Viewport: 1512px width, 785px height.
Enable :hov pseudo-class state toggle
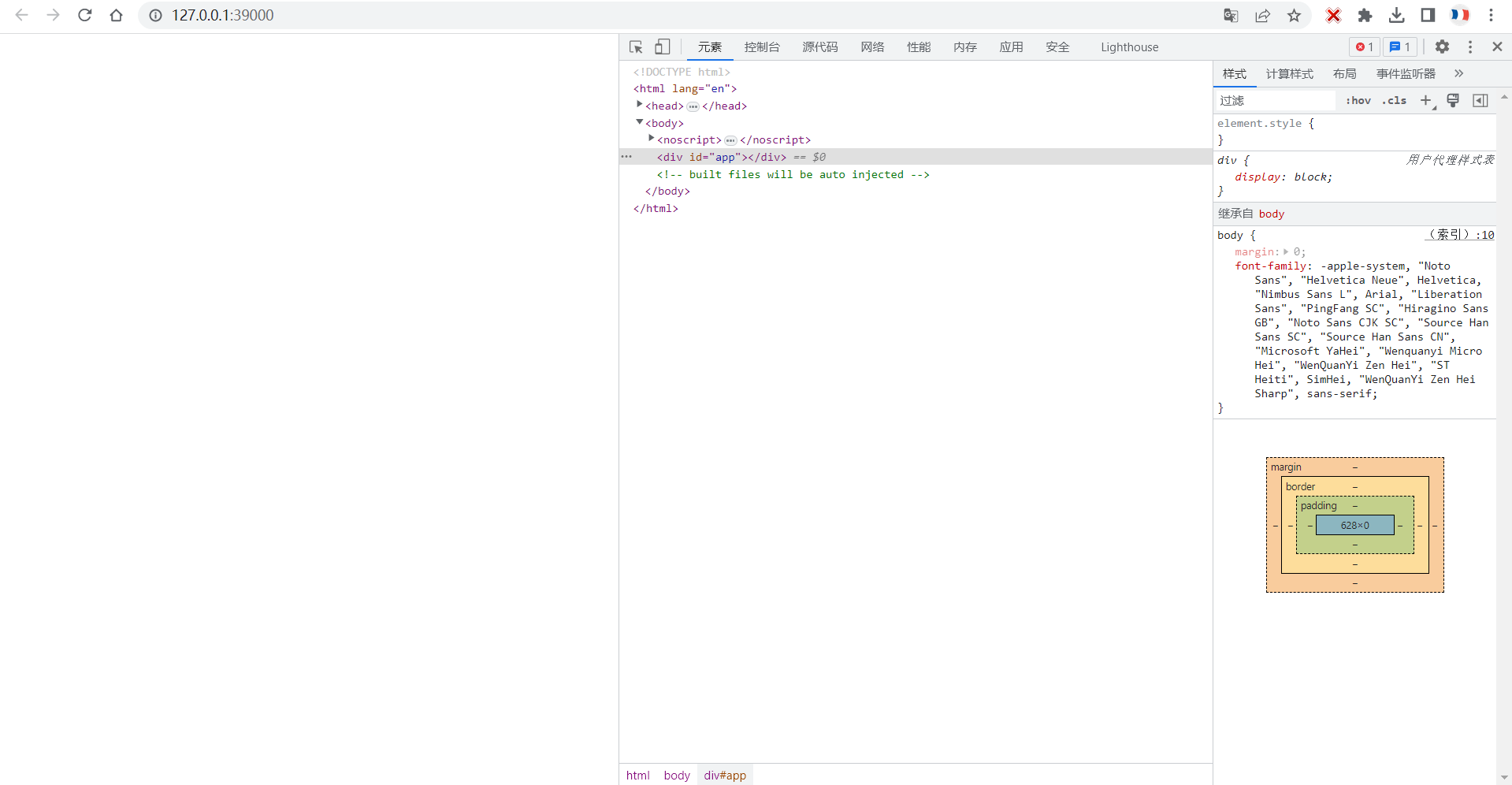tap(1358, 100)
